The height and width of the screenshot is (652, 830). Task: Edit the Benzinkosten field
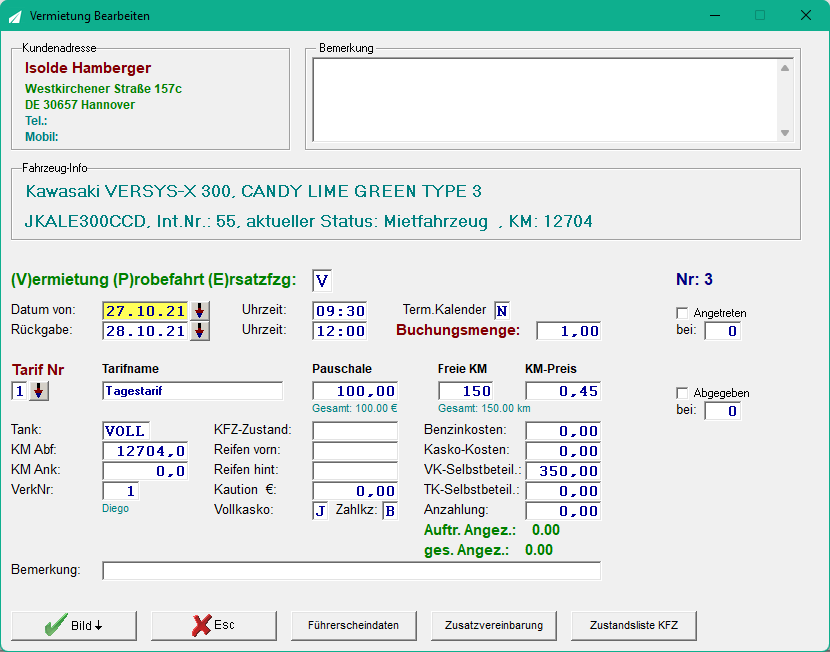click(563, 431)
